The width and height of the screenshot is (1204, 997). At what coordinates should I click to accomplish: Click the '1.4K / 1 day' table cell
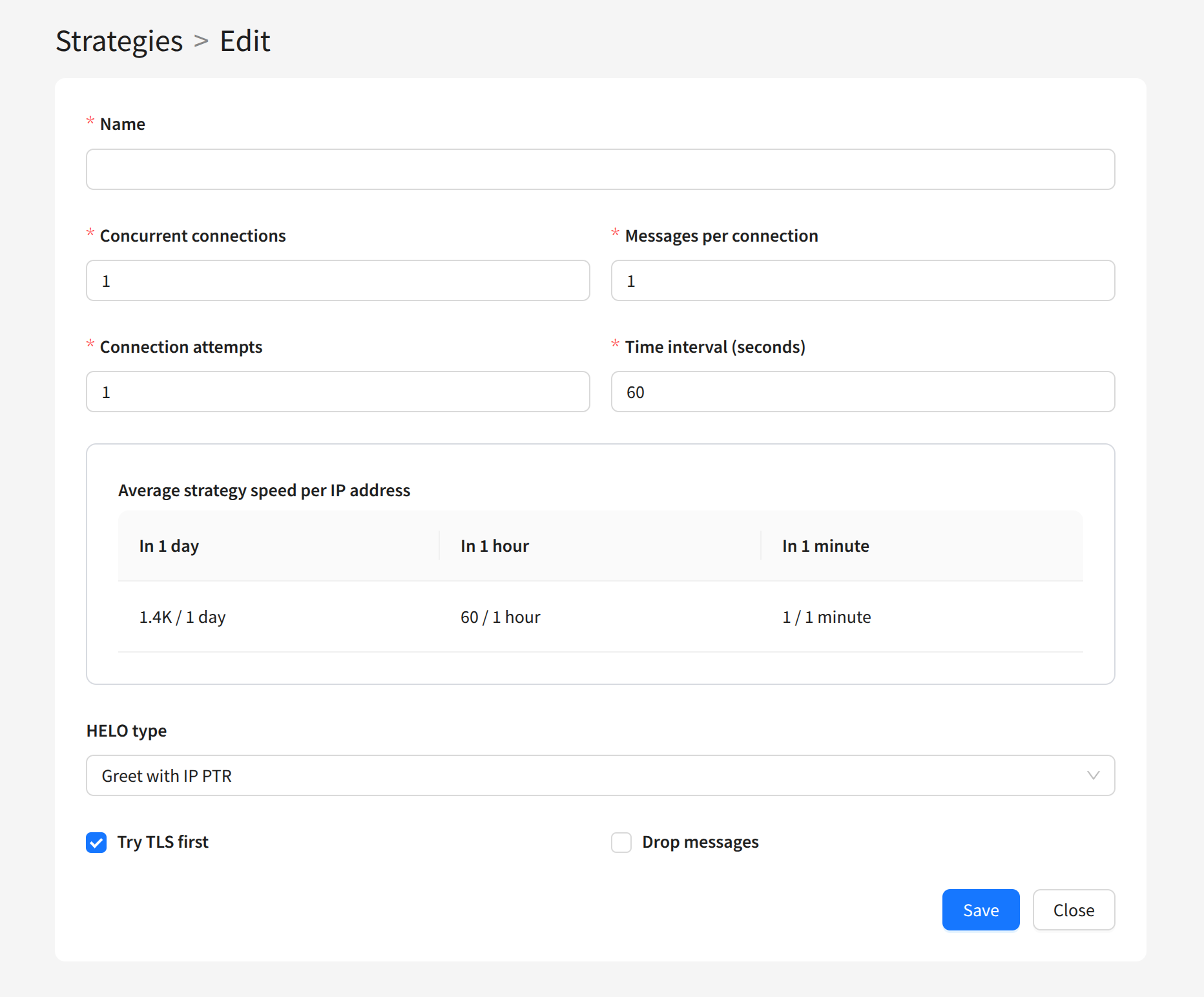click(183, 617)
